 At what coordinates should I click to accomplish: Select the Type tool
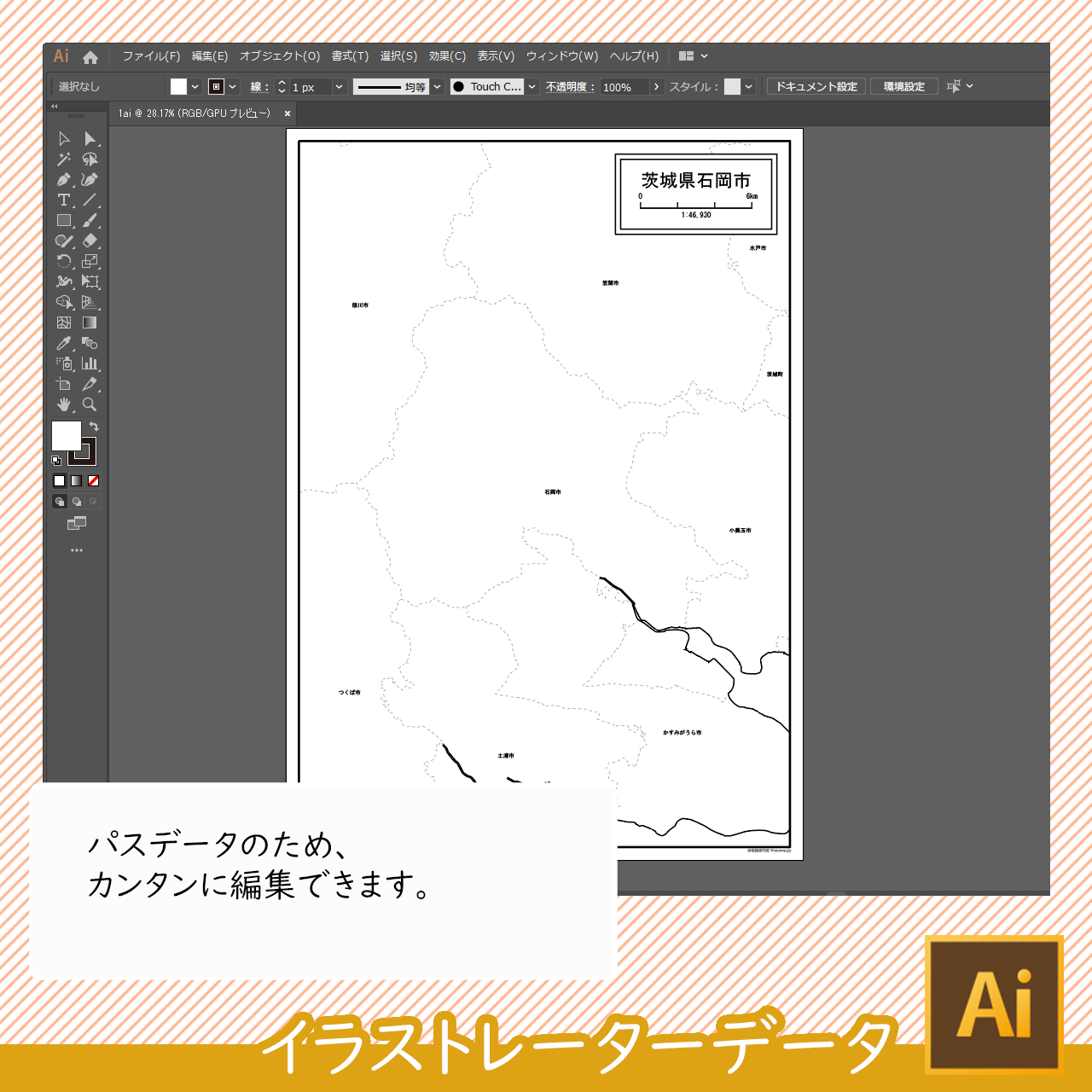(64, 200)
